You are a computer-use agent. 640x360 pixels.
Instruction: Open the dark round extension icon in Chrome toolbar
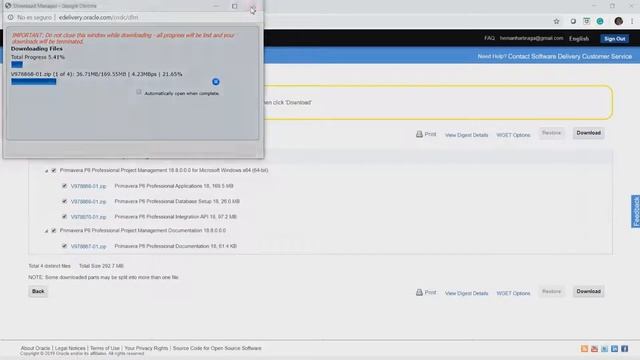[573, 21]
